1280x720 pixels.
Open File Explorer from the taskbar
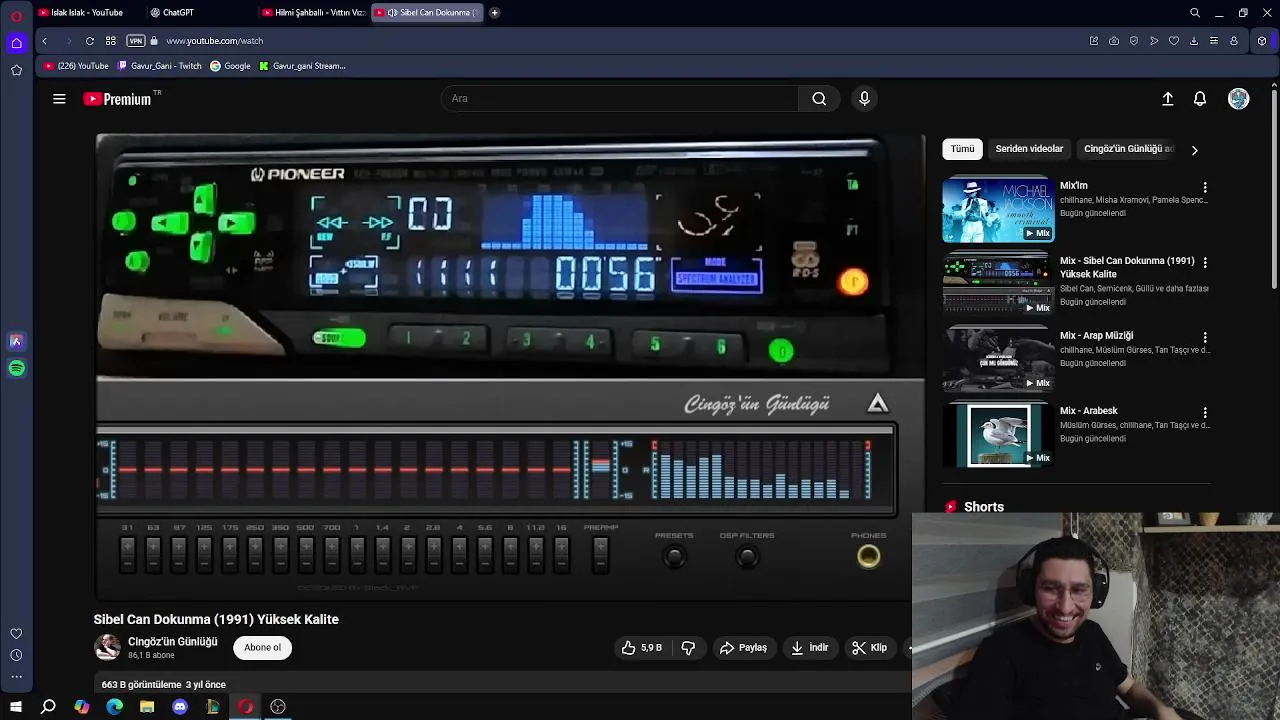click(x=147, y=707)
